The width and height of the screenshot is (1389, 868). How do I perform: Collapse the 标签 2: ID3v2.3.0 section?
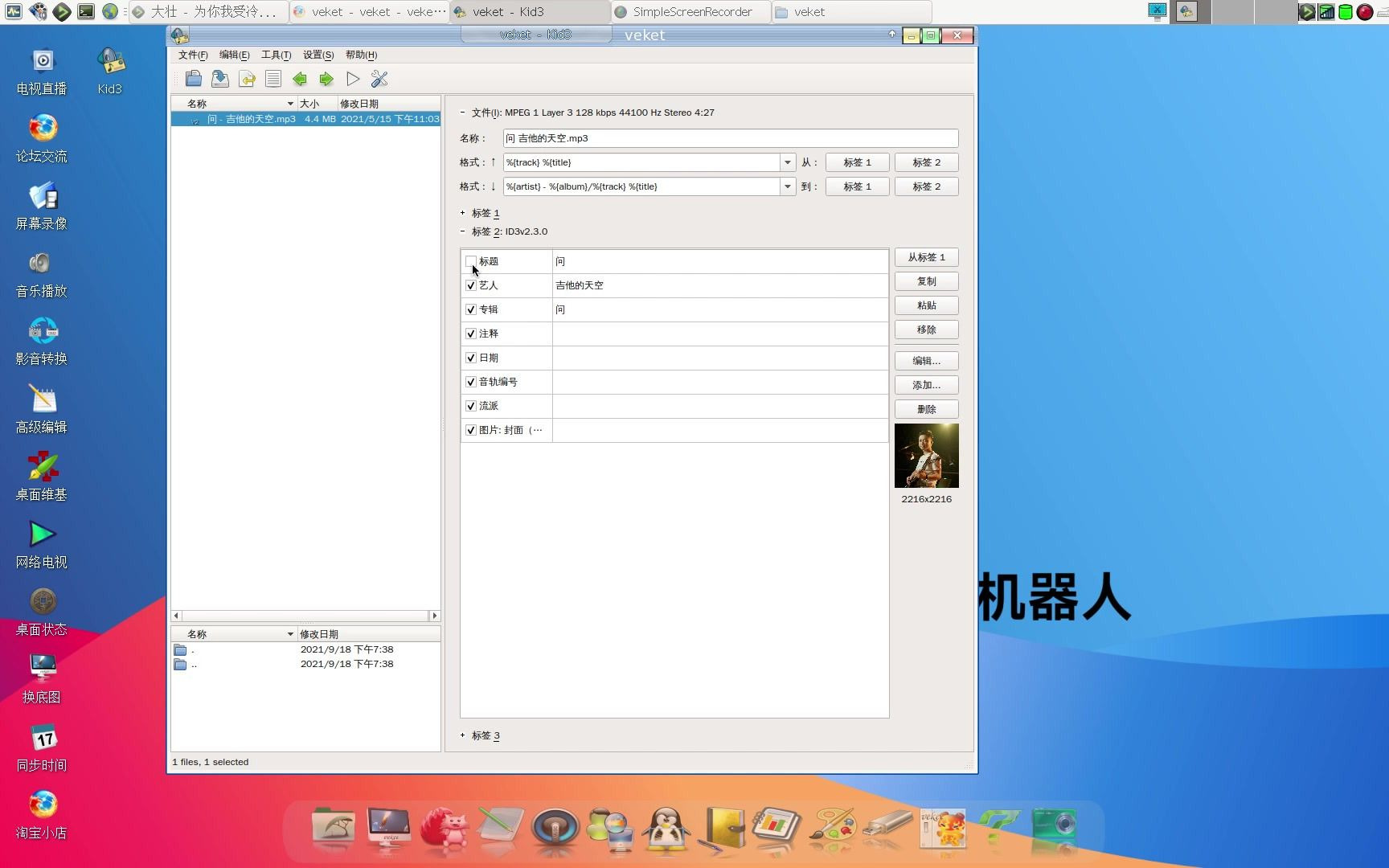point(463,231)
